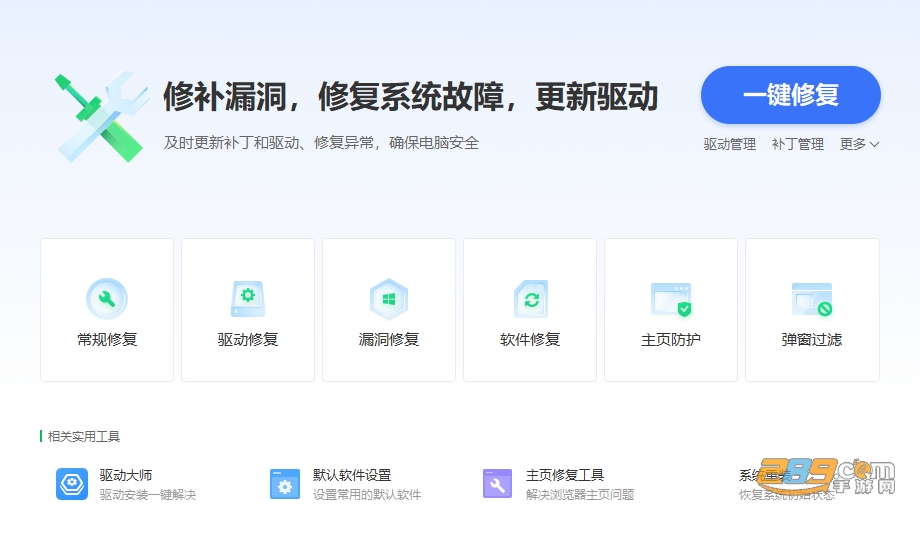Select the 弹窗过滤 card label
Image resolution: width=920 pixels, height=534 pixels.
812,339
